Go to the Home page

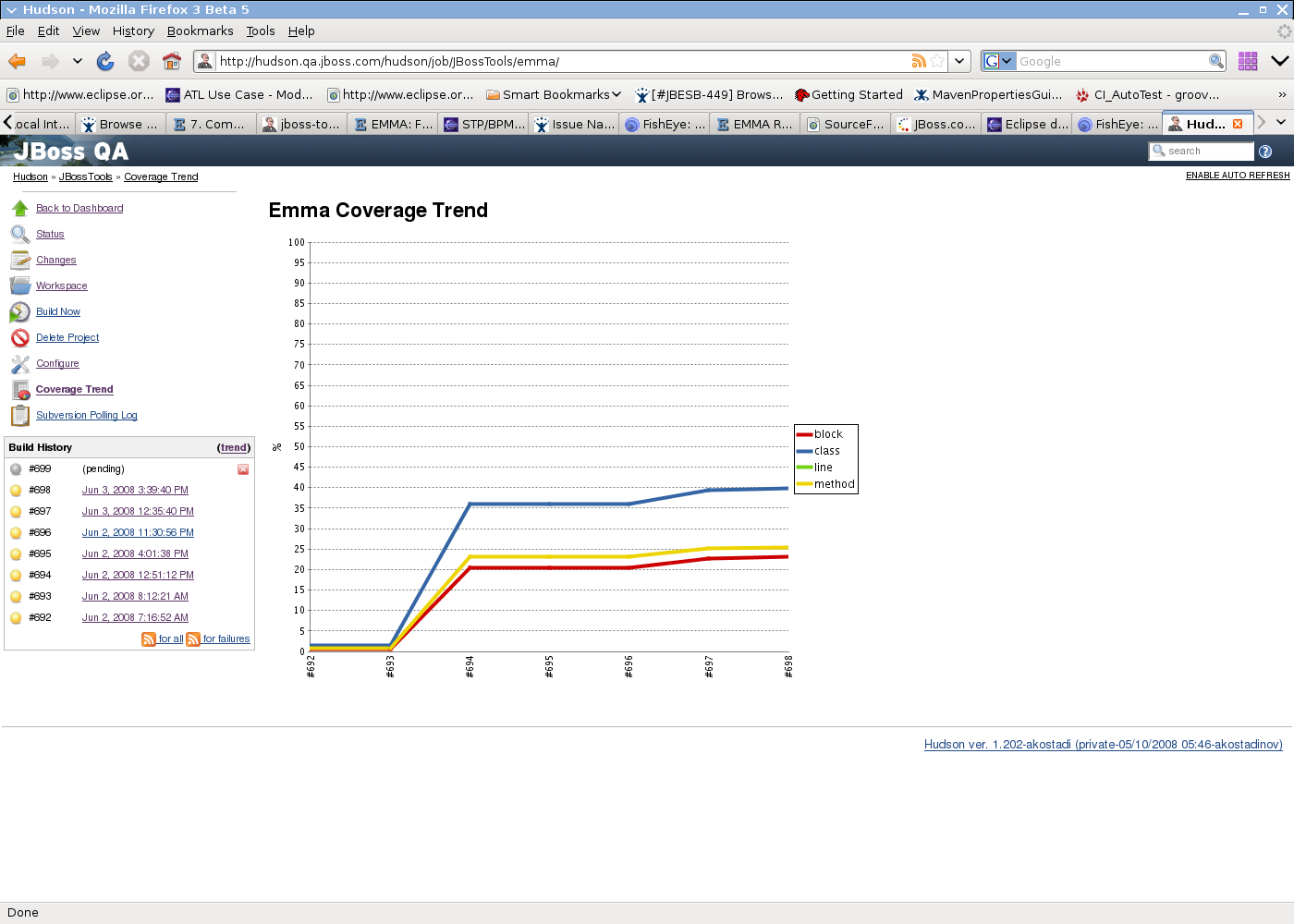172,61
